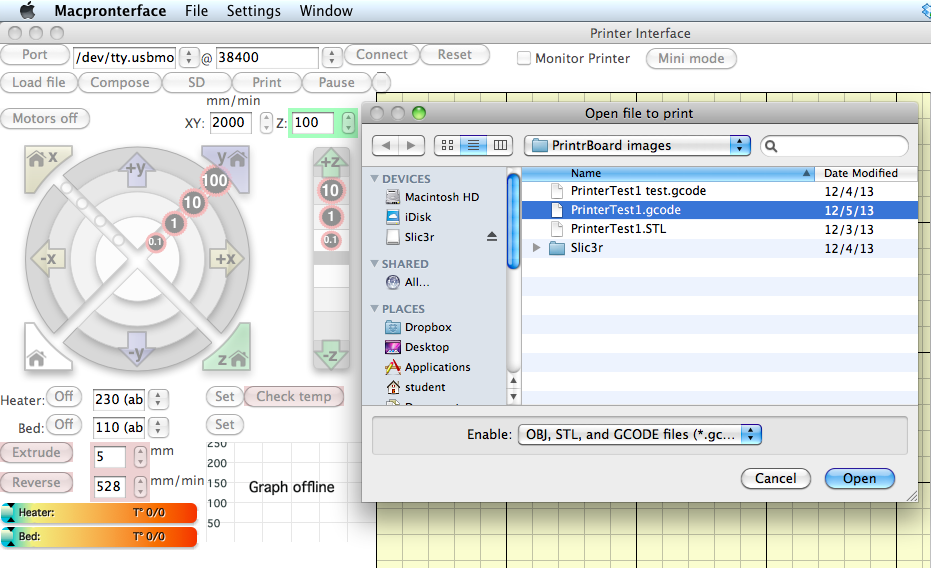Image resolution: width=931 pixels, height=568 pixels.
Task: Select Z 1 mm step bubble
Action: point(331,217)
